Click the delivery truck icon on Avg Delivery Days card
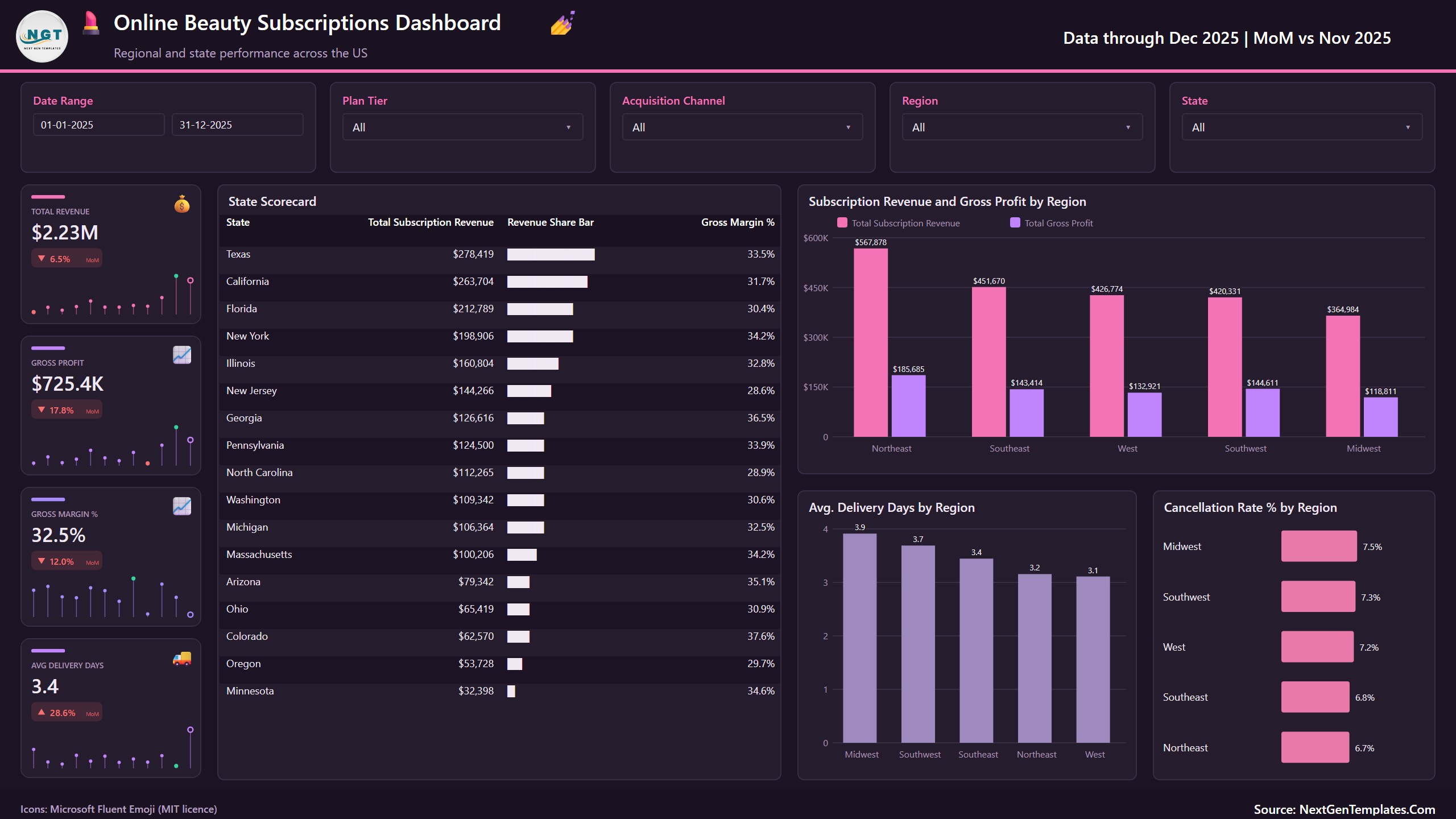1456x819 pixels. [182, 658]
